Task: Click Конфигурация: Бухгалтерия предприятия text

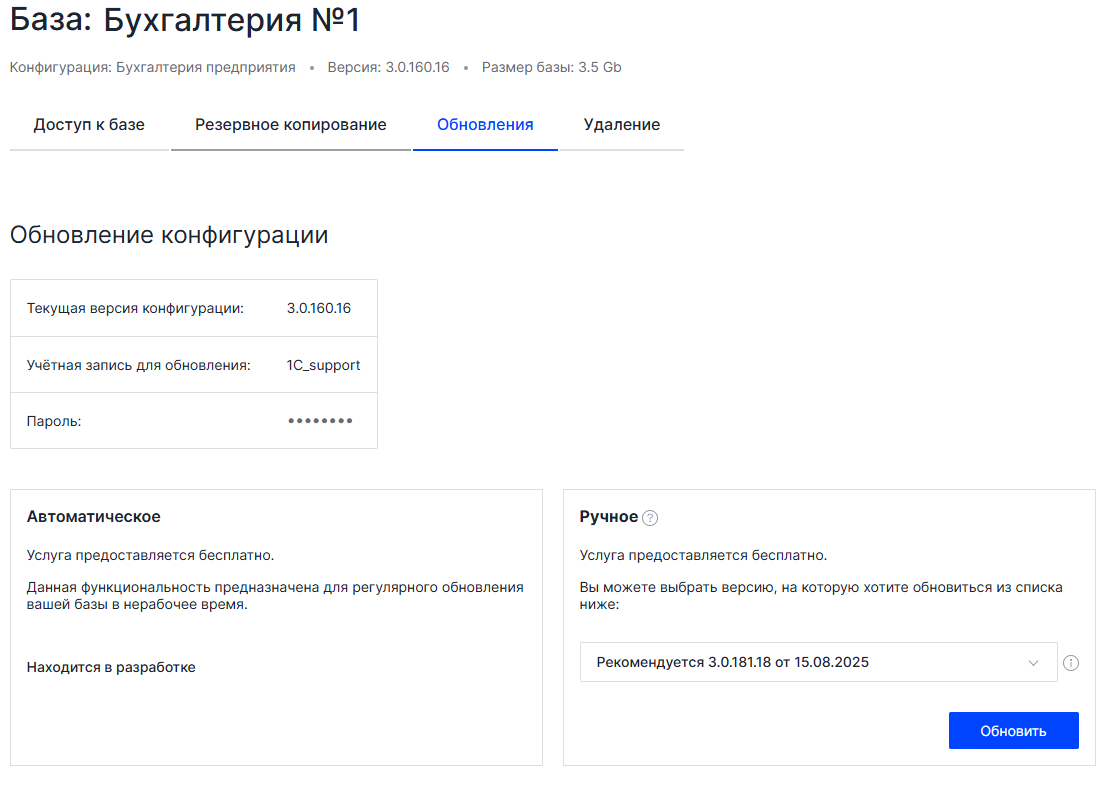Action: point(152,67)
